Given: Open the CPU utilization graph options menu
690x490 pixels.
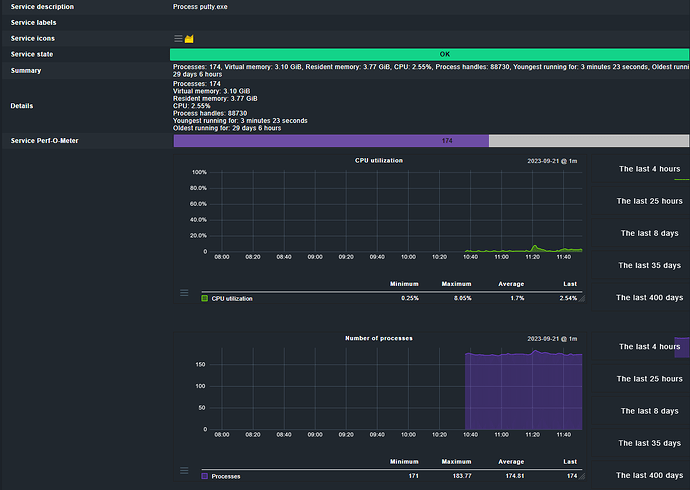Looking at the screenshot, I should pos(184,293).
